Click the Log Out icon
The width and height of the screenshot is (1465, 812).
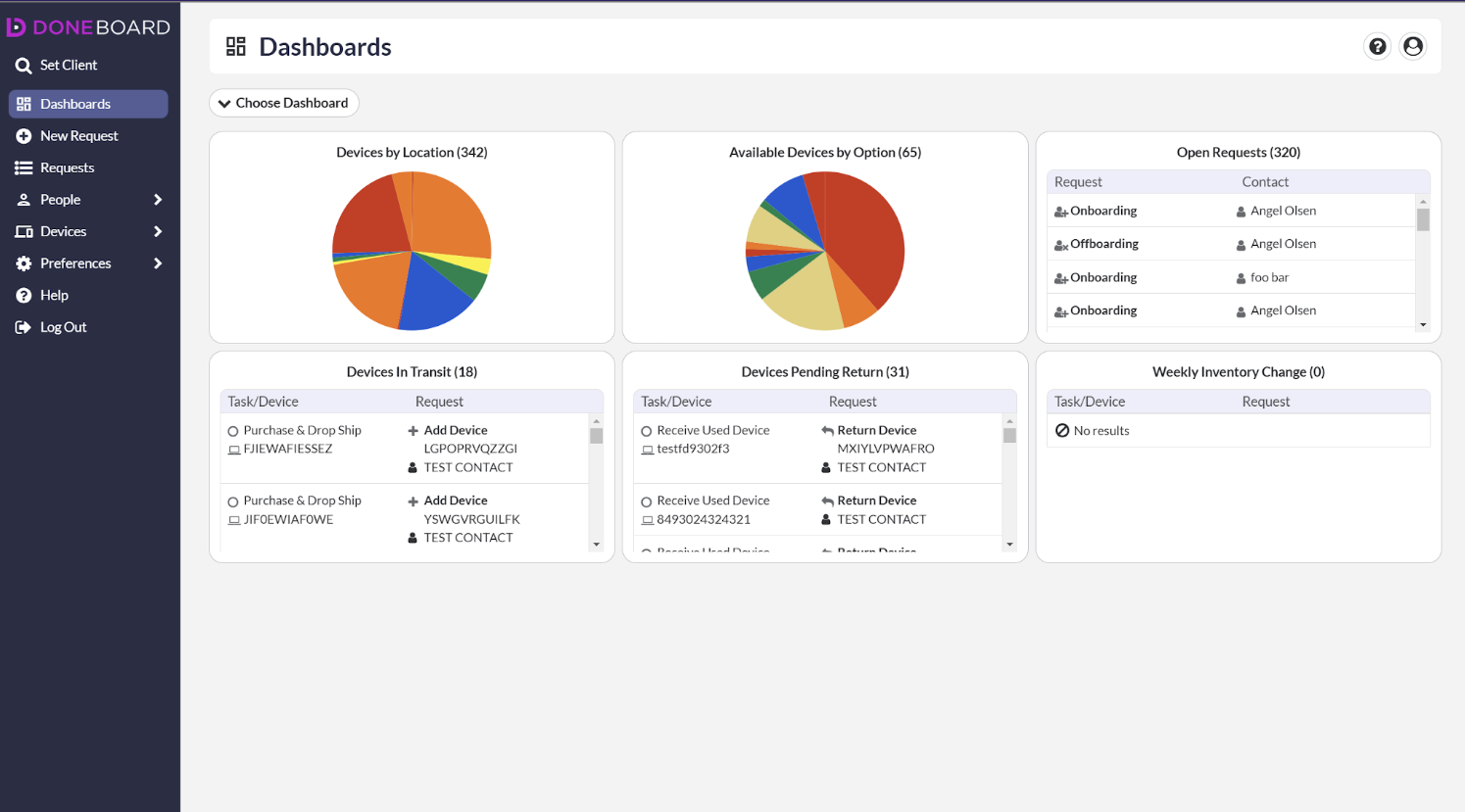pos(24,327)
